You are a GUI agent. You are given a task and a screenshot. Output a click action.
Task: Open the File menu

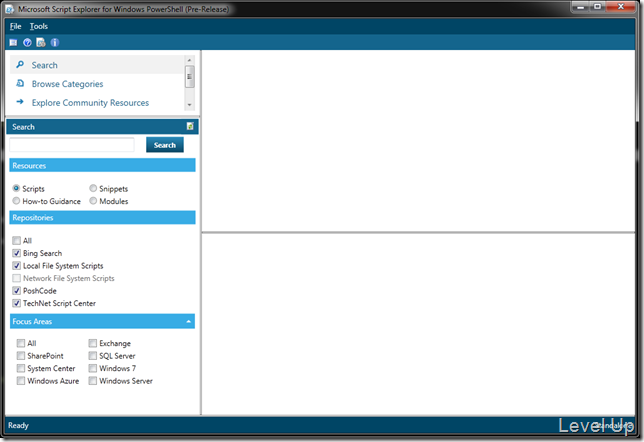click(16, 26)
